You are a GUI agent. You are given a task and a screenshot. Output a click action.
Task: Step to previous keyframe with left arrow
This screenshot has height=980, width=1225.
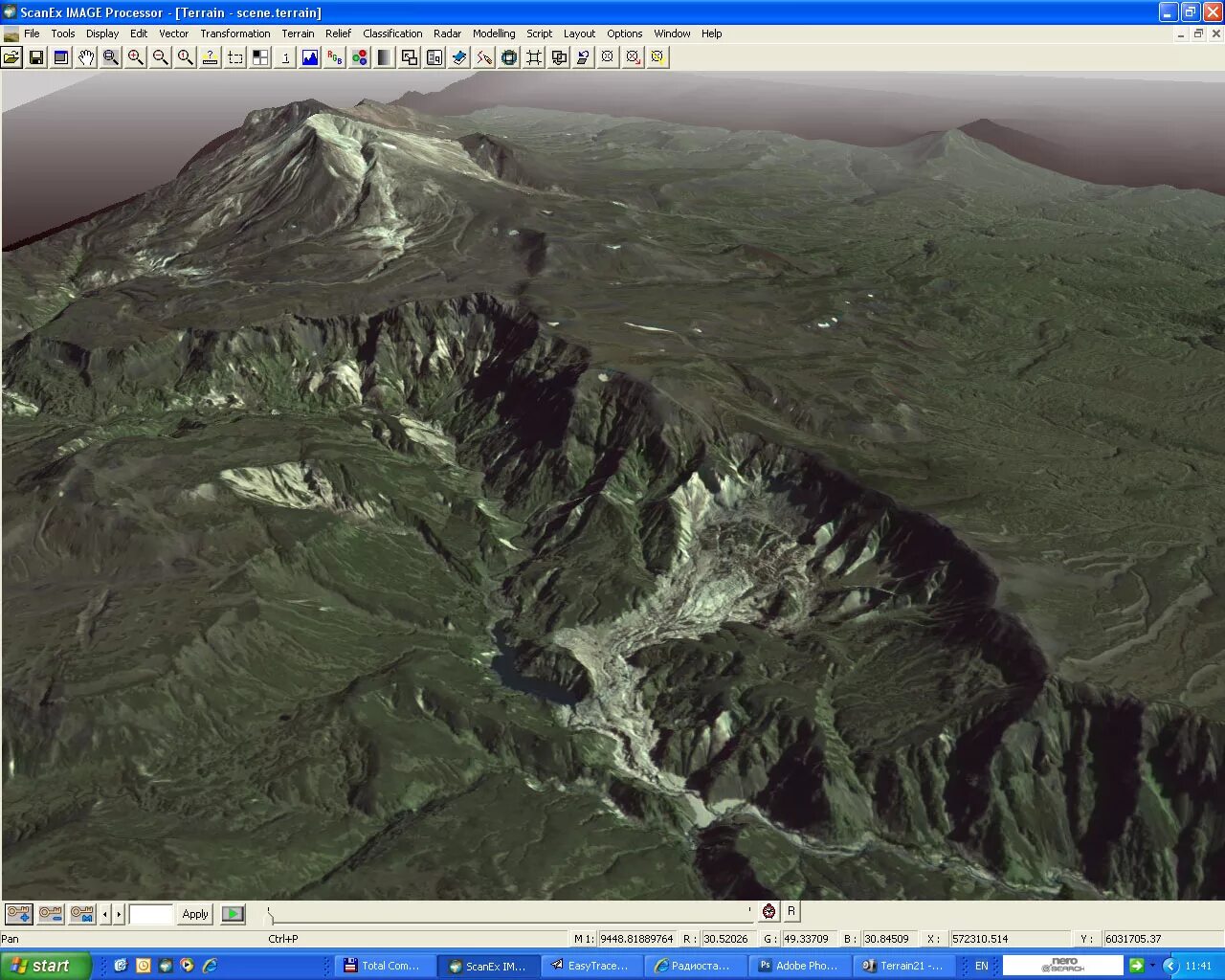point(105,914)
